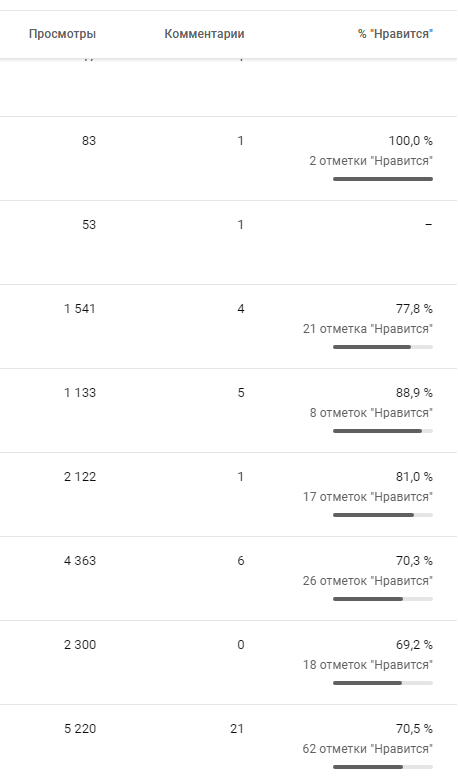The image size is (458, 776).
Task: Click the 2 122 views cell
Action: [x=79, y=477]
